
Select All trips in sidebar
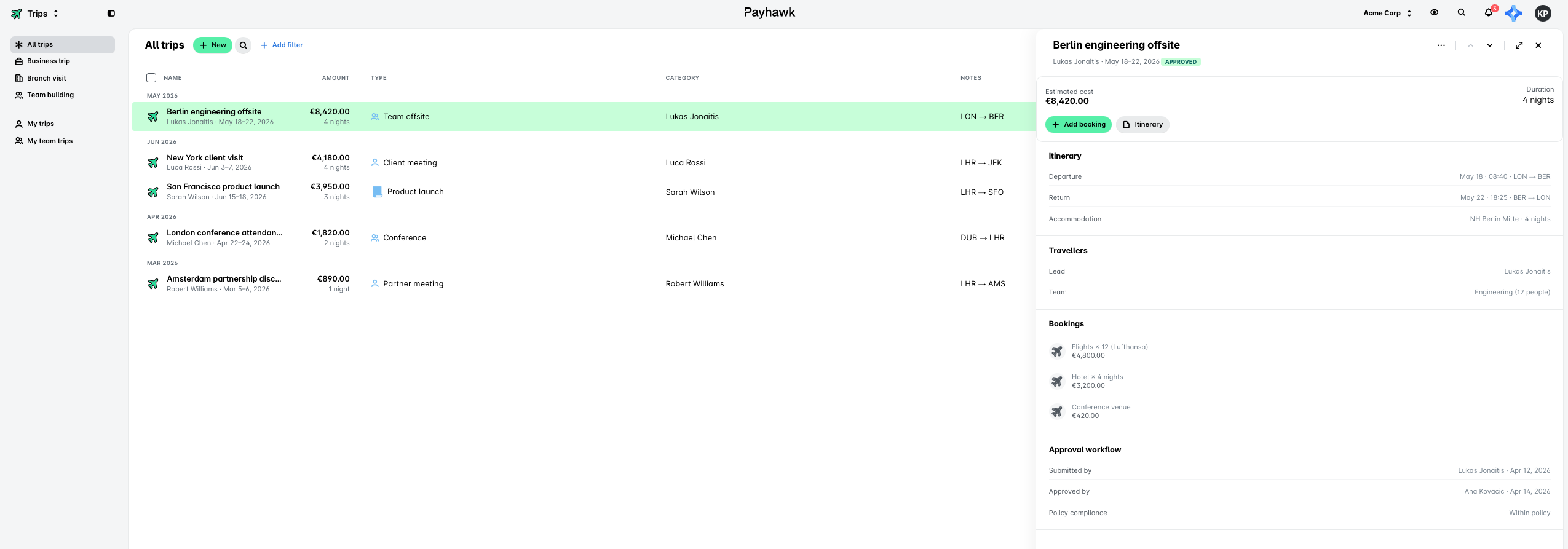pyautogui.click(x=63, y=44)
